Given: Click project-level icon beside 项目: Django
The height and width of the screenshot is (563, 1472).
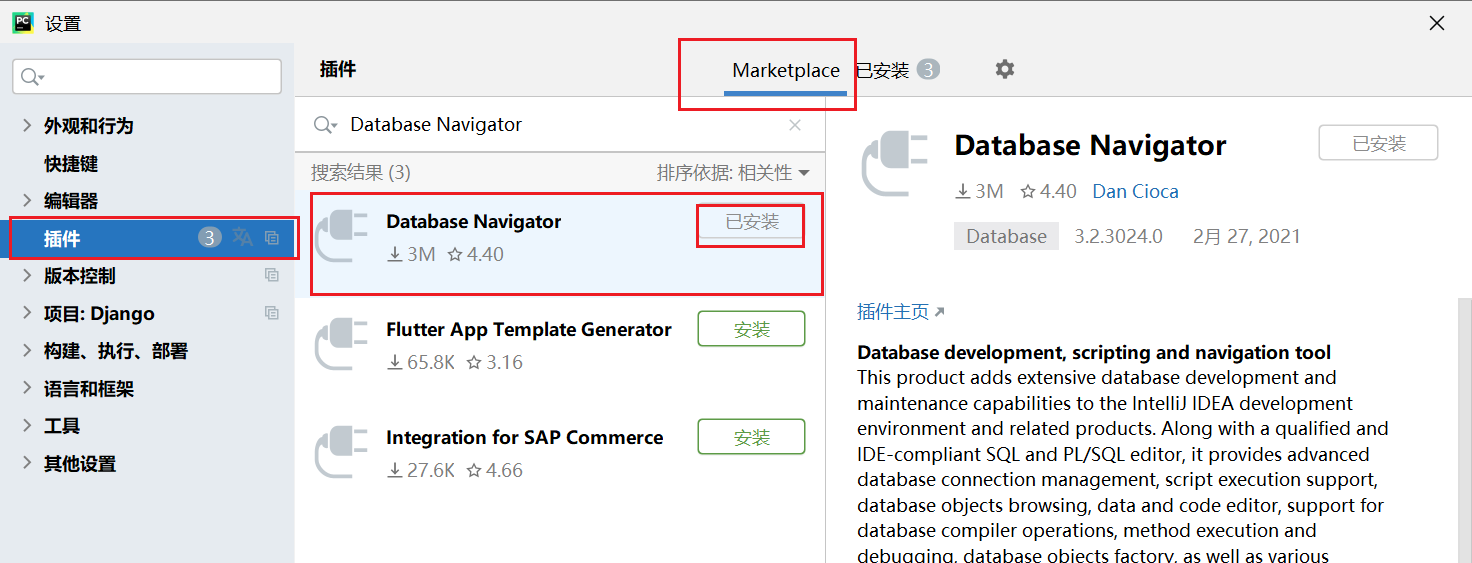Looking at the screenshot, I should click(272, 313).
